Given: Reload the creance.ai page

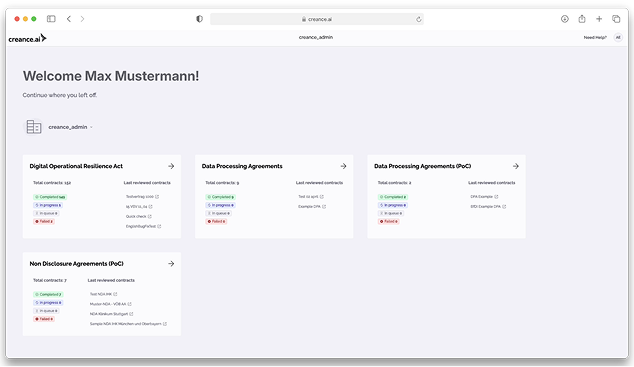Looking at the screenshot, I should tap(418, 19).
